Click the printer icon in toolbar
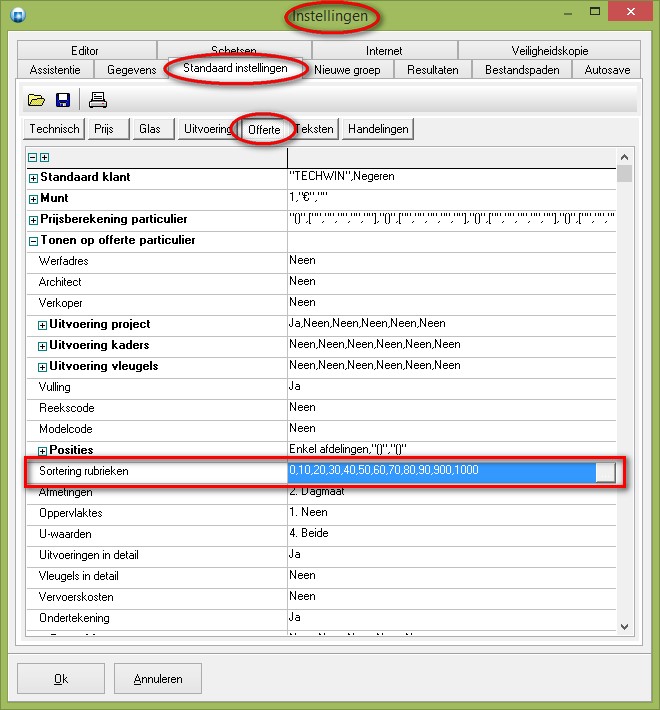The width and height of the screenshot is (660, 710). click(98, 100)
